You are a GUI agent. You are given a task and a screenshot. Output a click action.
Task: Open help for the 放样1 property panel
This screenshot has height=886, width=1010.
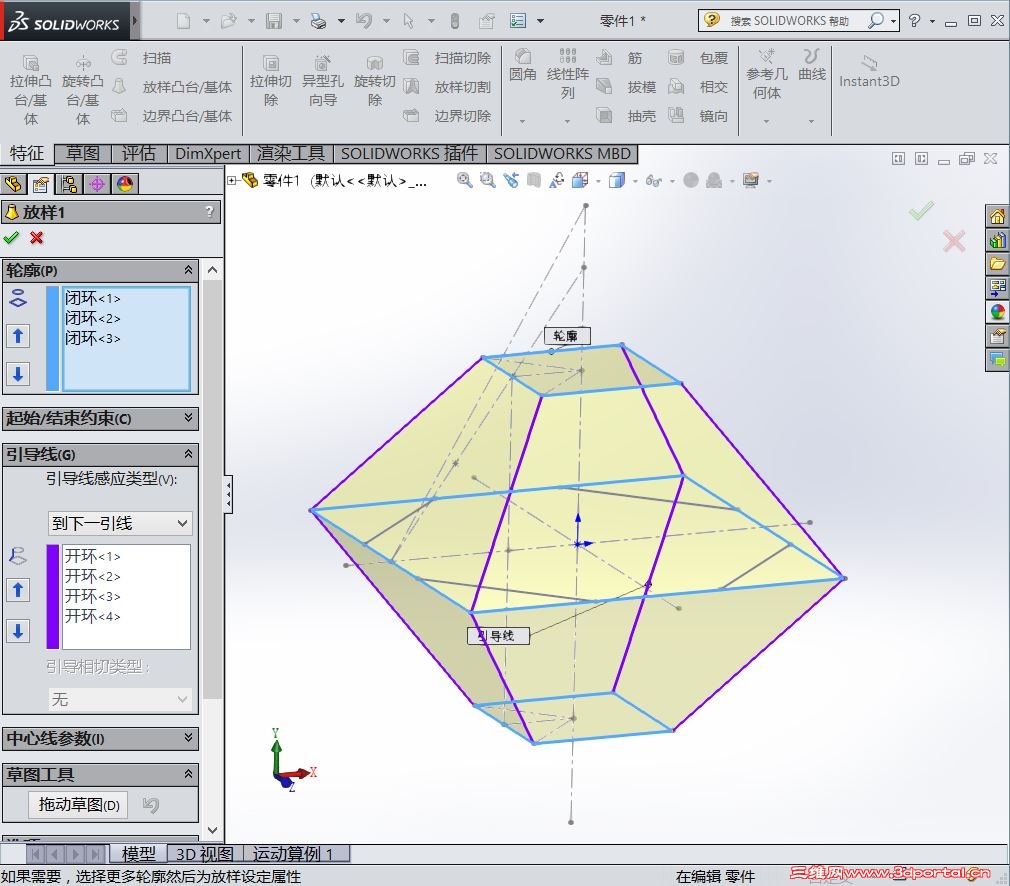pyautogui.click(x=209, y=211)
